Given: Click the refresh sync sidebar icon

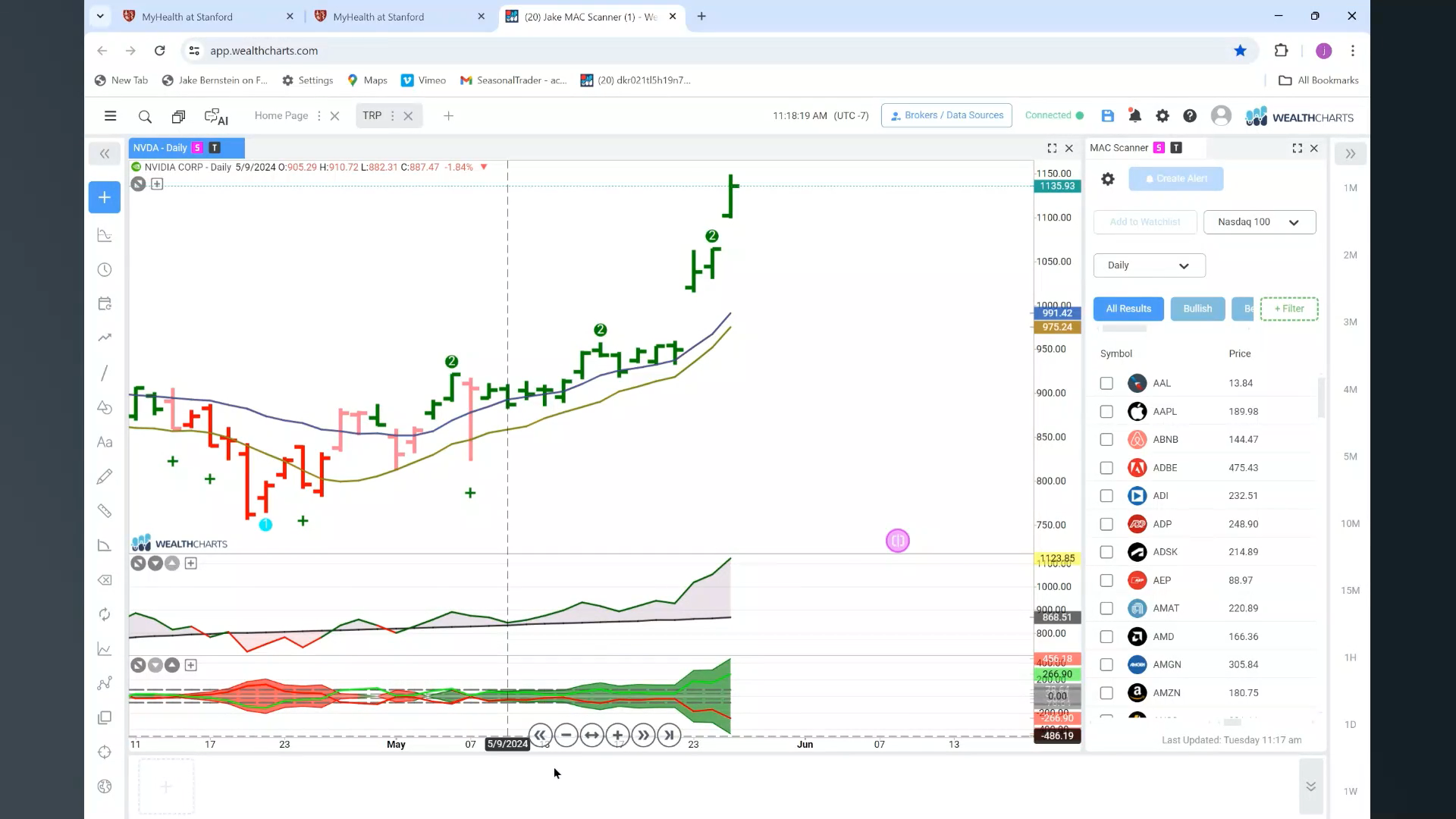Looking at the screenshot, I should (105, 614).
